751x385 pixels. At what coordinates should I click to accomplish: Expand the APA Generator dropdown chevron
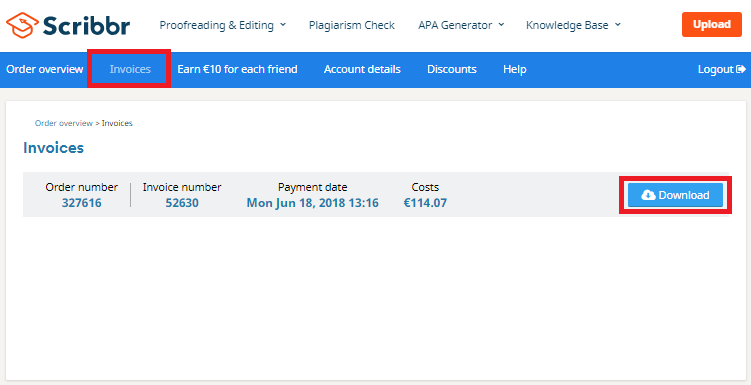tap(501, 24)
